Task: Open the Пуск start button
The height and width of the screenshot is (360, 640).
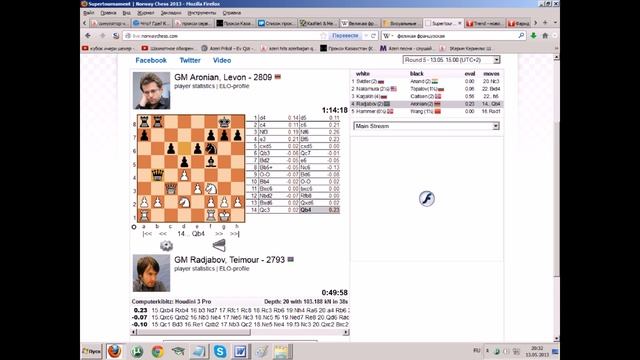Action: (91, 351)
